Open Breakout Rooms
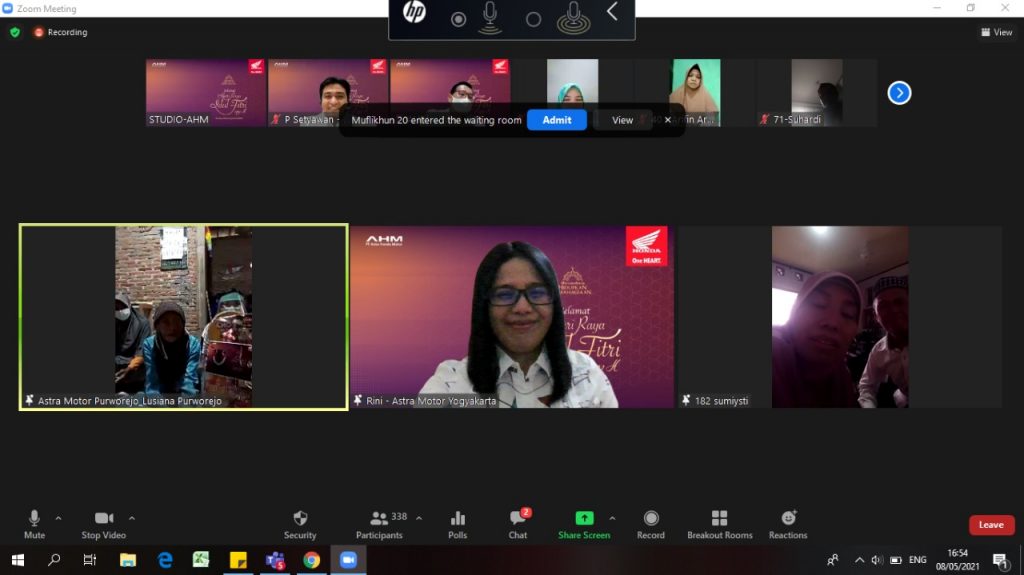The height and width of the screenshot is (575, 1024). pyautogui.click(x=719, y=519)
